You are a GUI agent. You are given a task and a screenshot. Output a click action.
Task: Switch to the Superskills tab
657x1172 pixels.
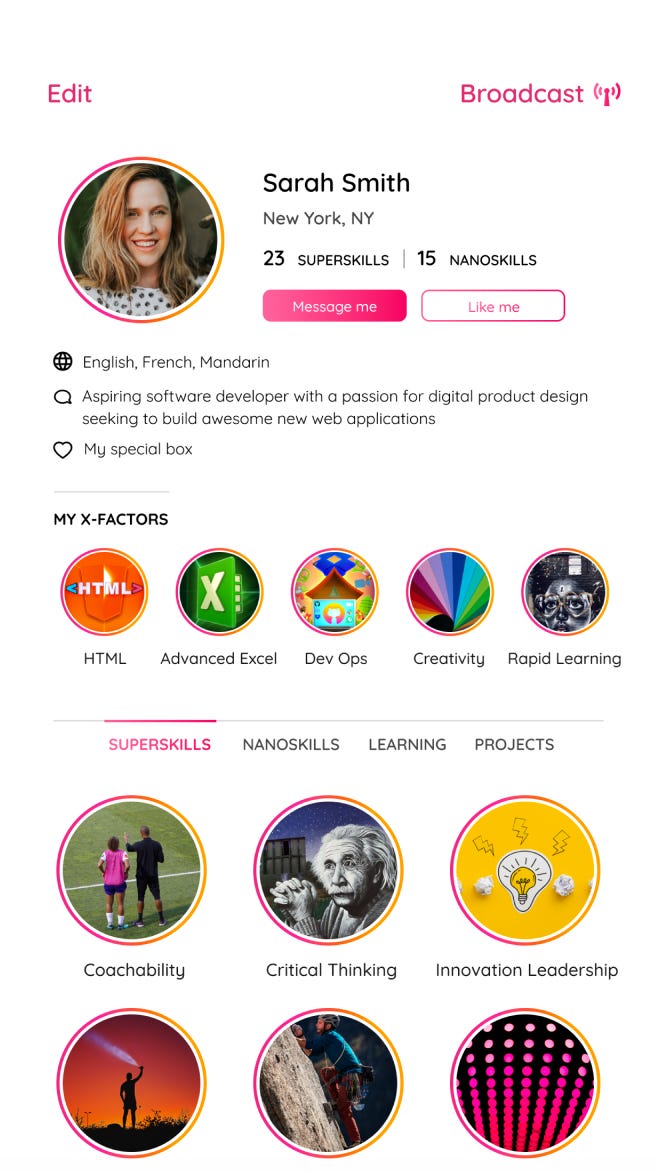(x=160, y=744)
